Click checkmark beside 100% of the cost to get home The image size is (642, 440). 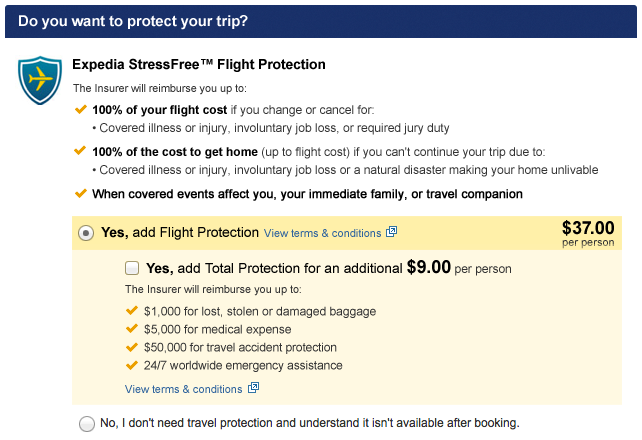[x=81, y=151]
